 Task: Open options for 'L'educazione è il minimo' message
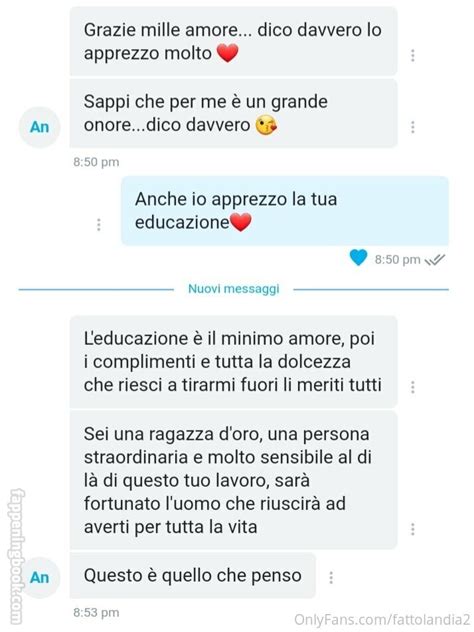pyautogui.click(x=412, y=387)
